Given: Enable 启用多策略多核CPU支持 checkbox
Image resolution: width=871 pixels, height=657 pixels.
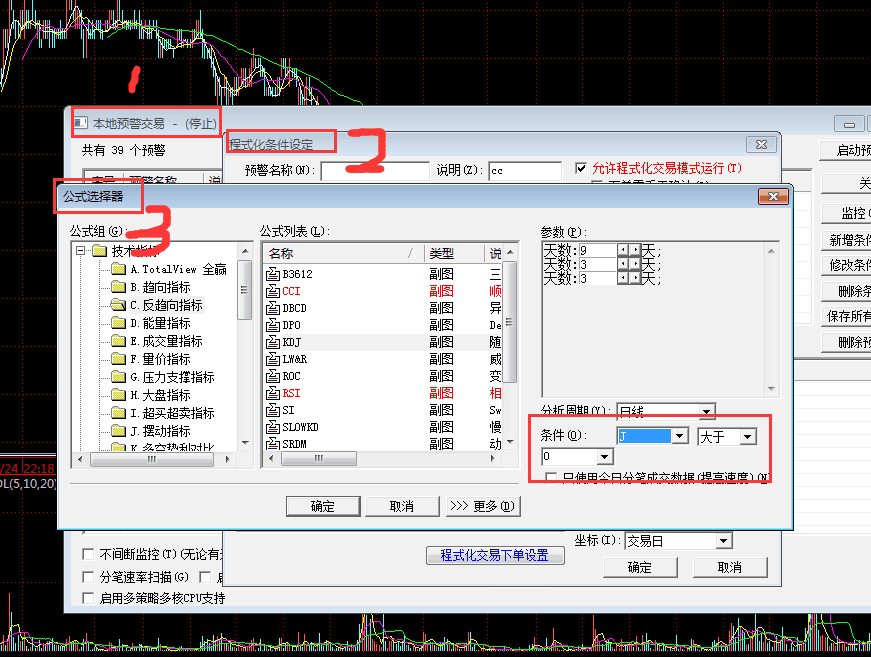Looking at the screenshot, I should coord(88,598).
